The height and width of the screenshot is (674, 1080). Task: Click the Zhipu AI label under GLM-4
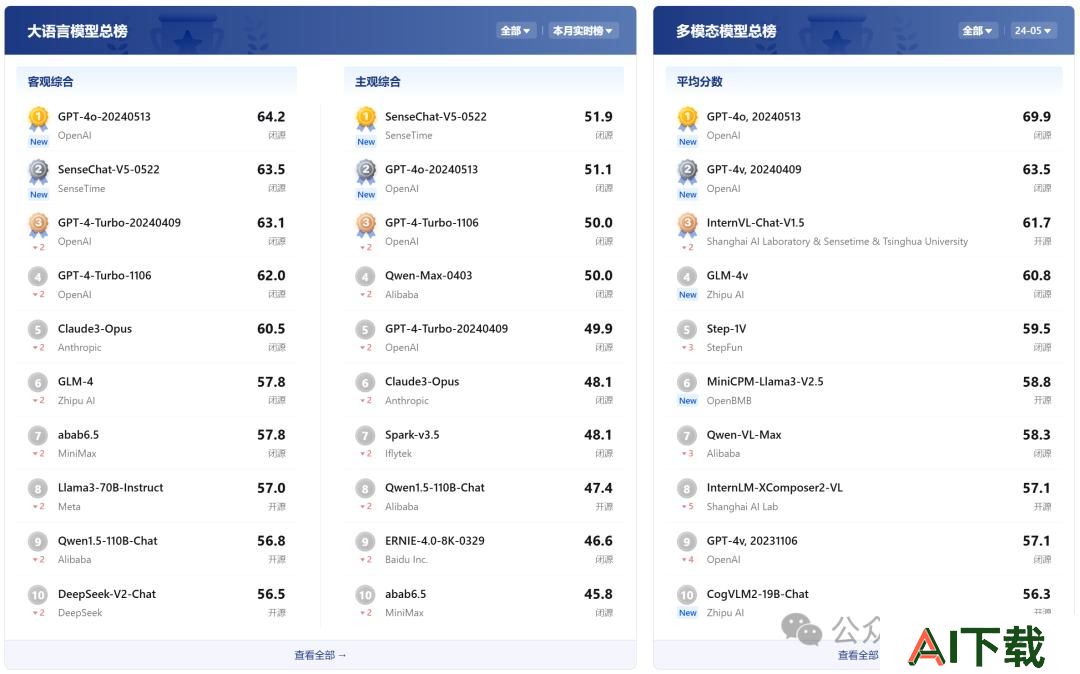(x=76, y=400)
